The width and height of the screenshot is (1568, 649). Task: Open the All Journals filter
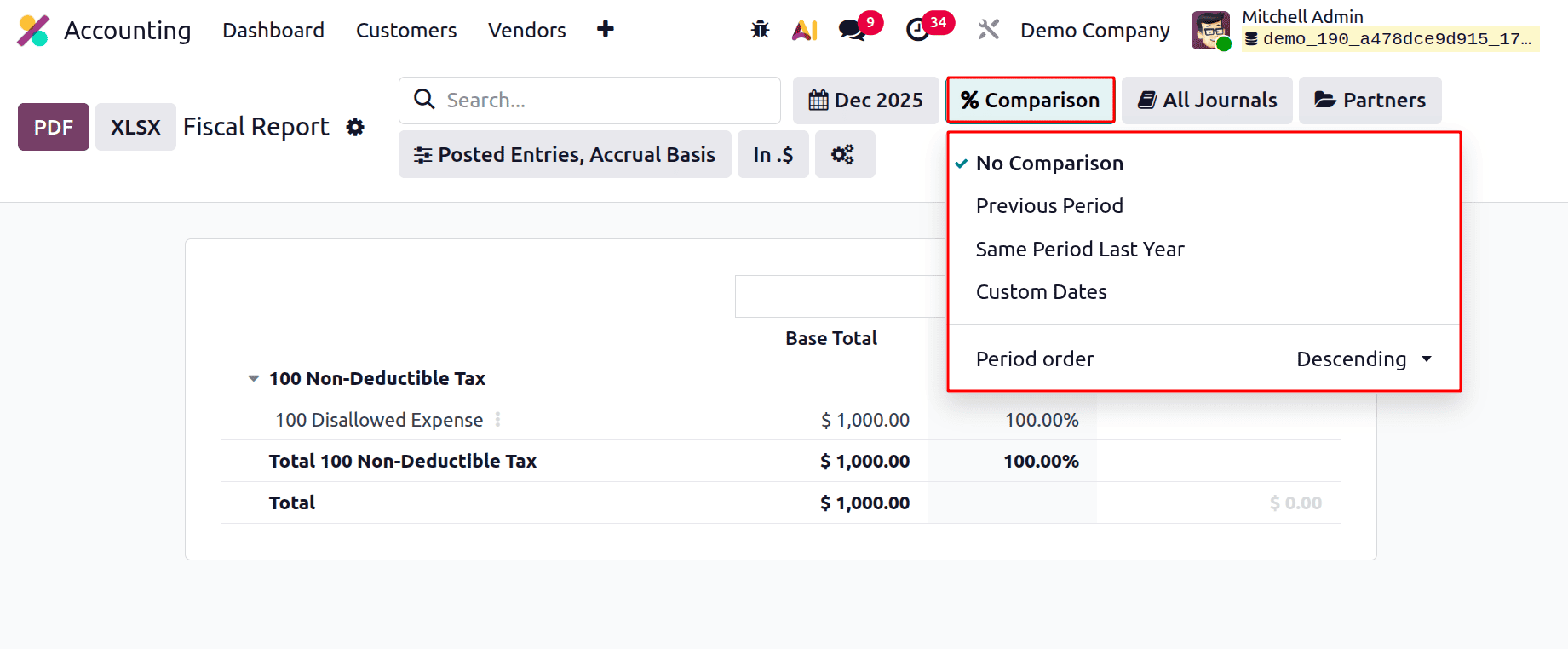(x=1207, y=101)
